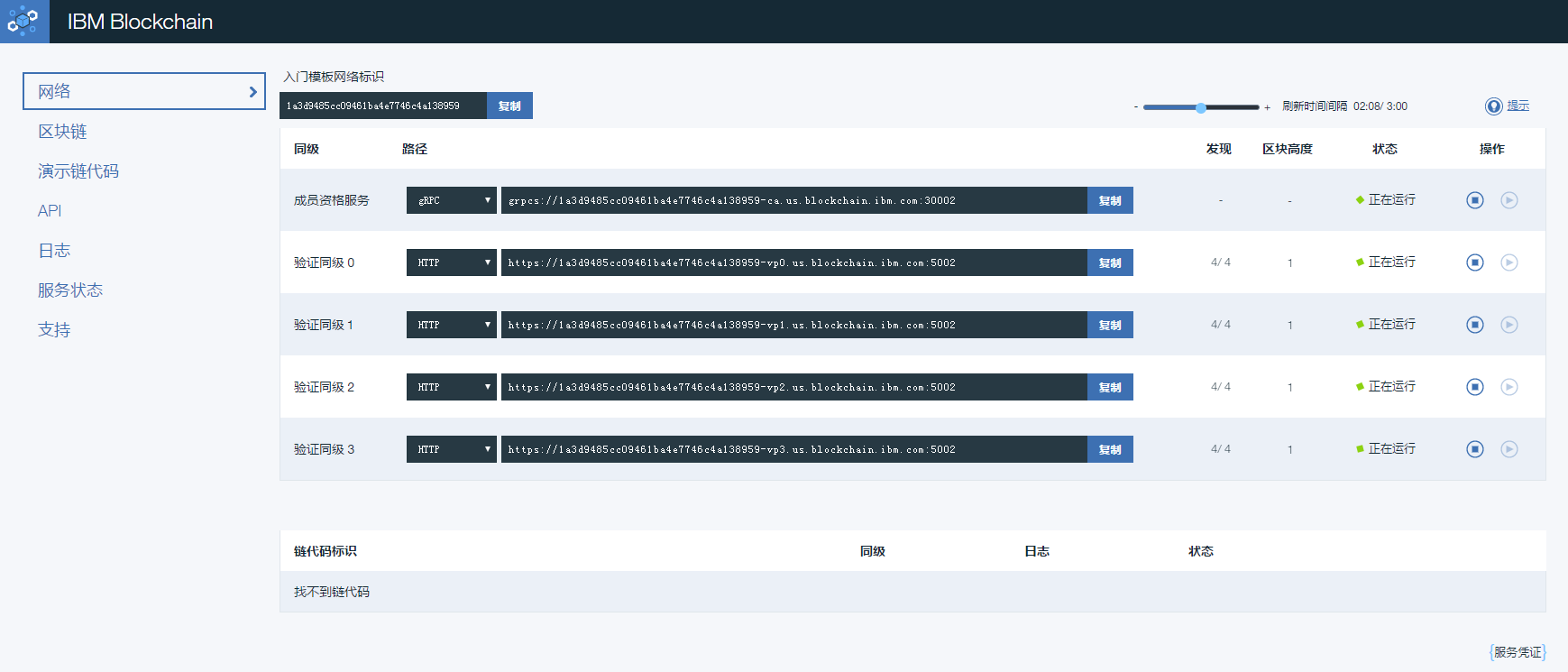Open the gRPC protocol dropdown
1568x672 pixels.
click(x=451, y=200)
